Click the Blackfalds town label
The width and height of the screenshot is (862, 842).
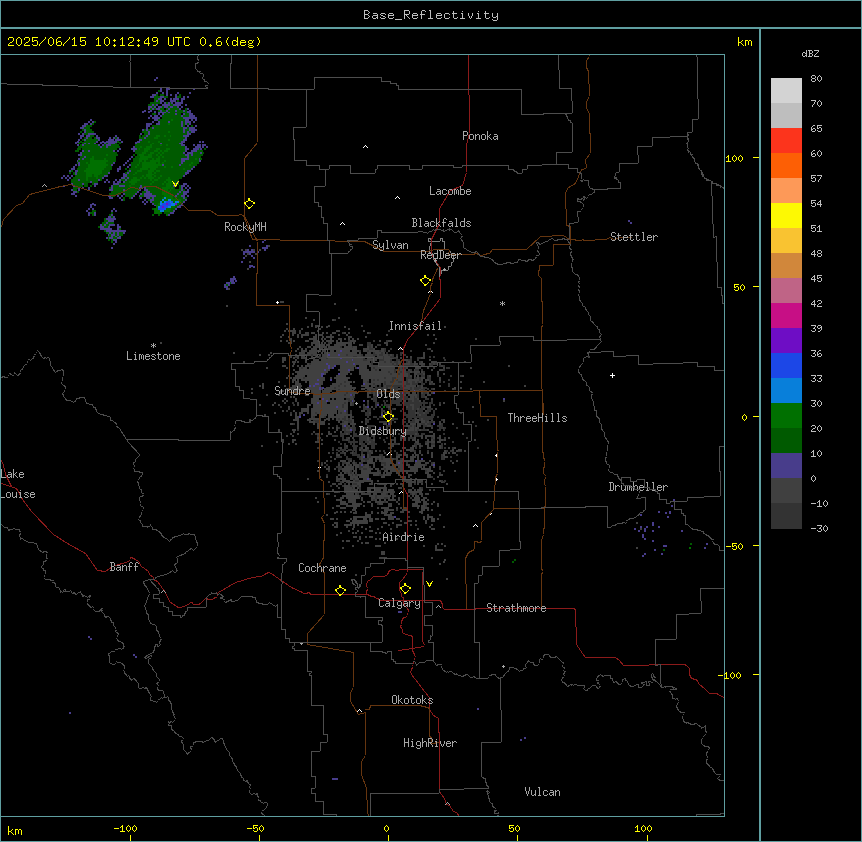441,223
